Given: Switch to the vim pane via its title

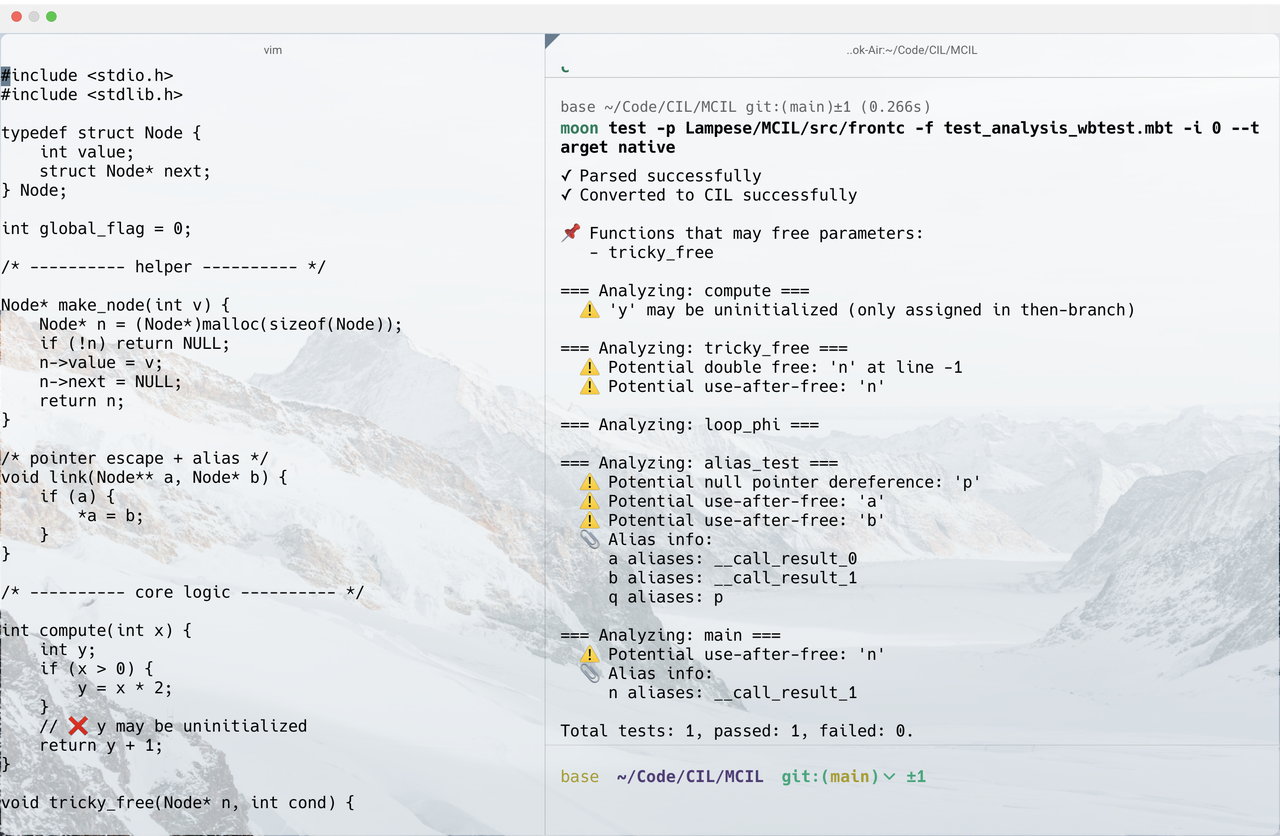Looking at the screenshot, I should (273, 49).
